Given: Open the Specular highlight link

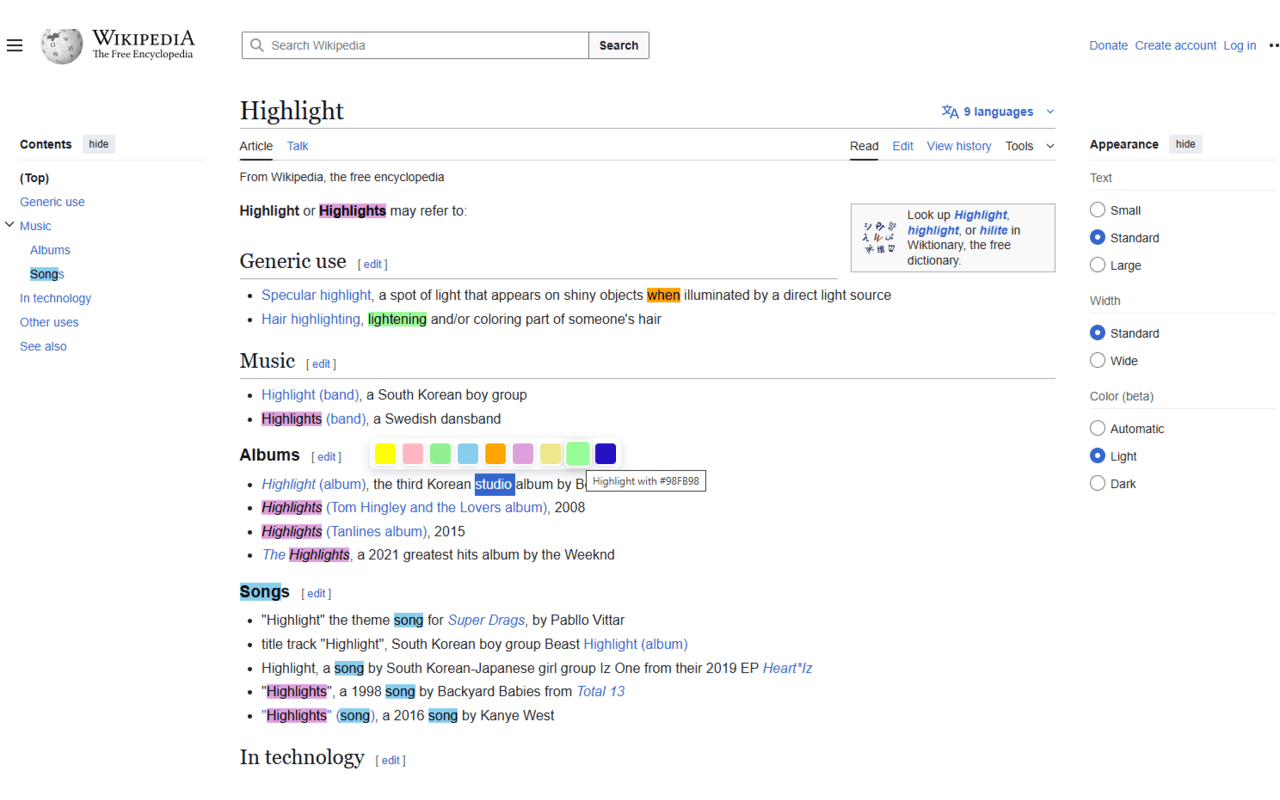Looking at the screenshot, I should point(316,295).
